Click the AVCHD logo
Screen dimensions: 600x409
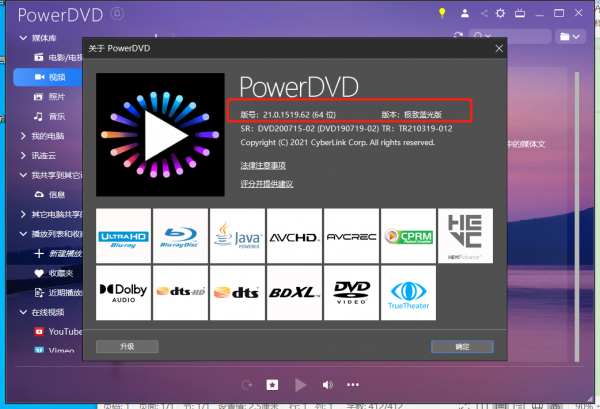[x=294, y=236]
